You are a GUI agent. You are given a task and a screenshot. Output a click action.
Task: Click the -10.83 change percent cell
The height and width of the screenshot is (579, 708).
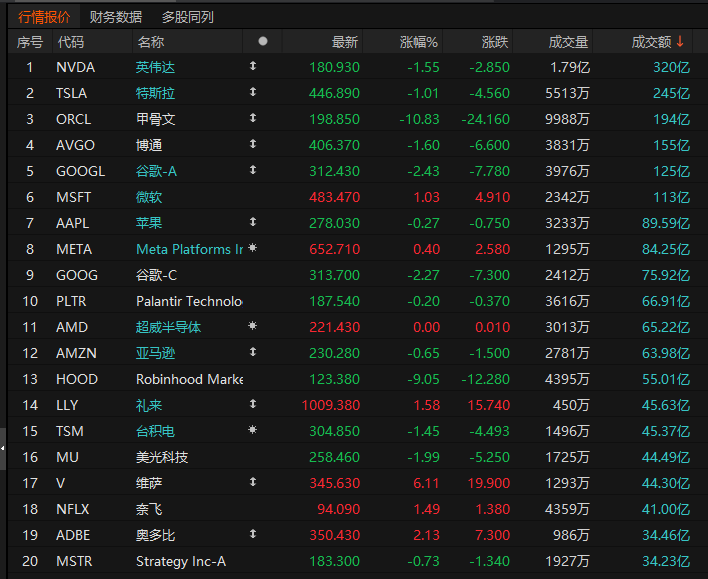[419, 119]
